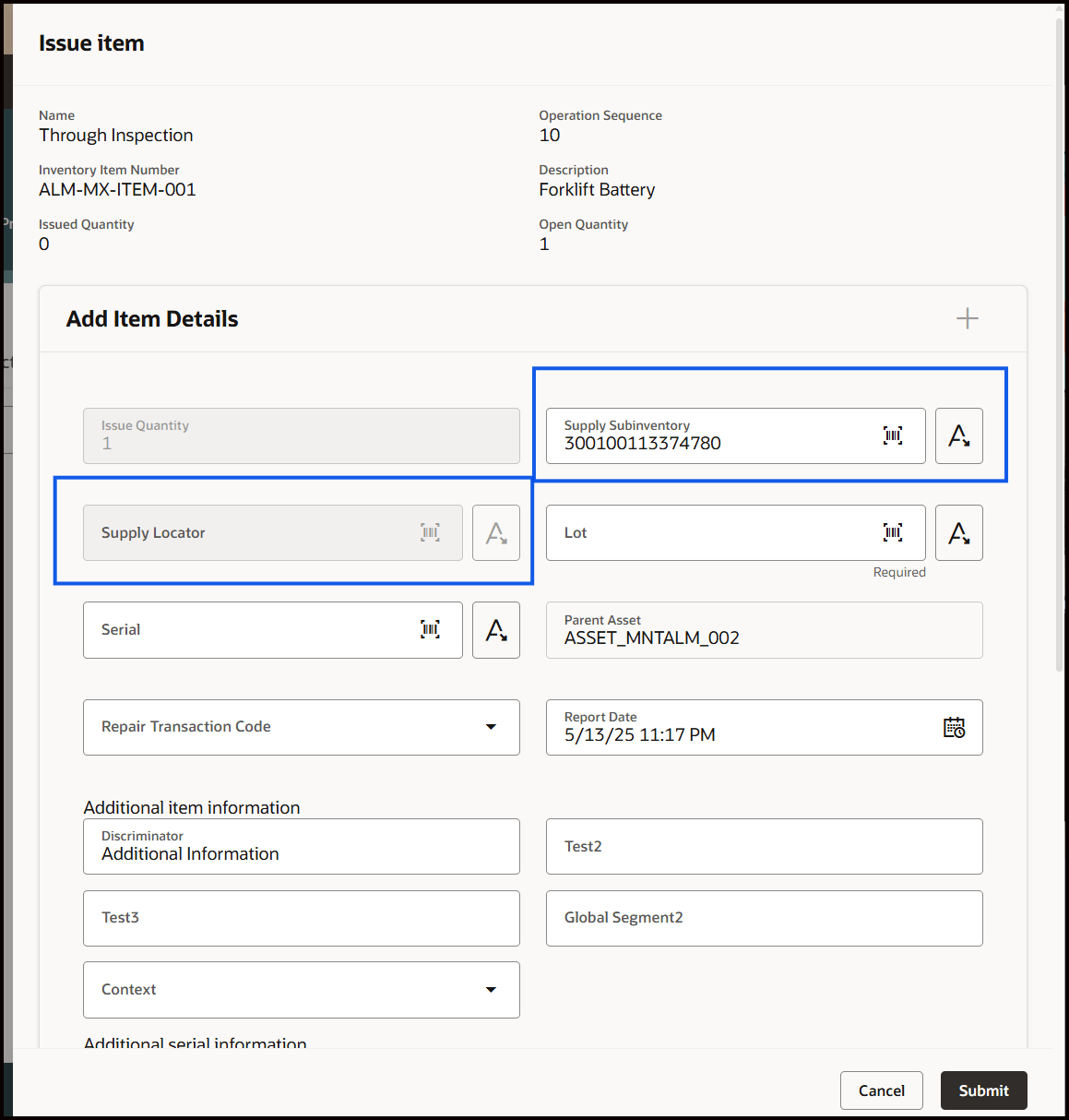This screenshot has height=1120, width=1069.
Task: Click the Issued Quantity value 0
Action: [44, 244]
